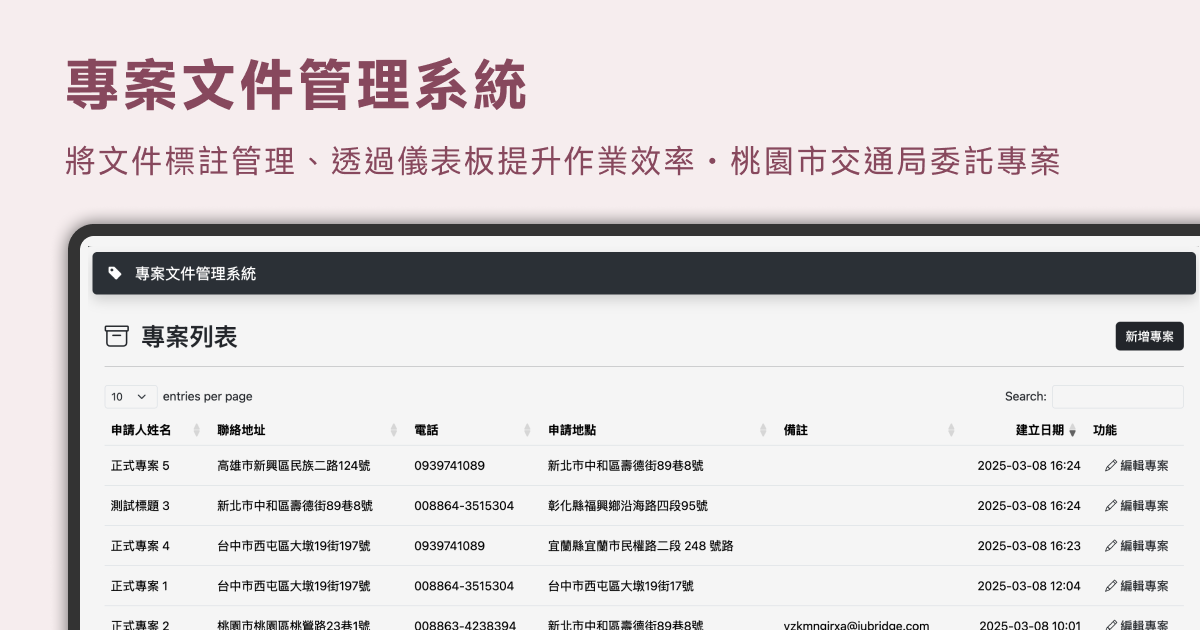Focus the Search input field

pos(1117,397)
